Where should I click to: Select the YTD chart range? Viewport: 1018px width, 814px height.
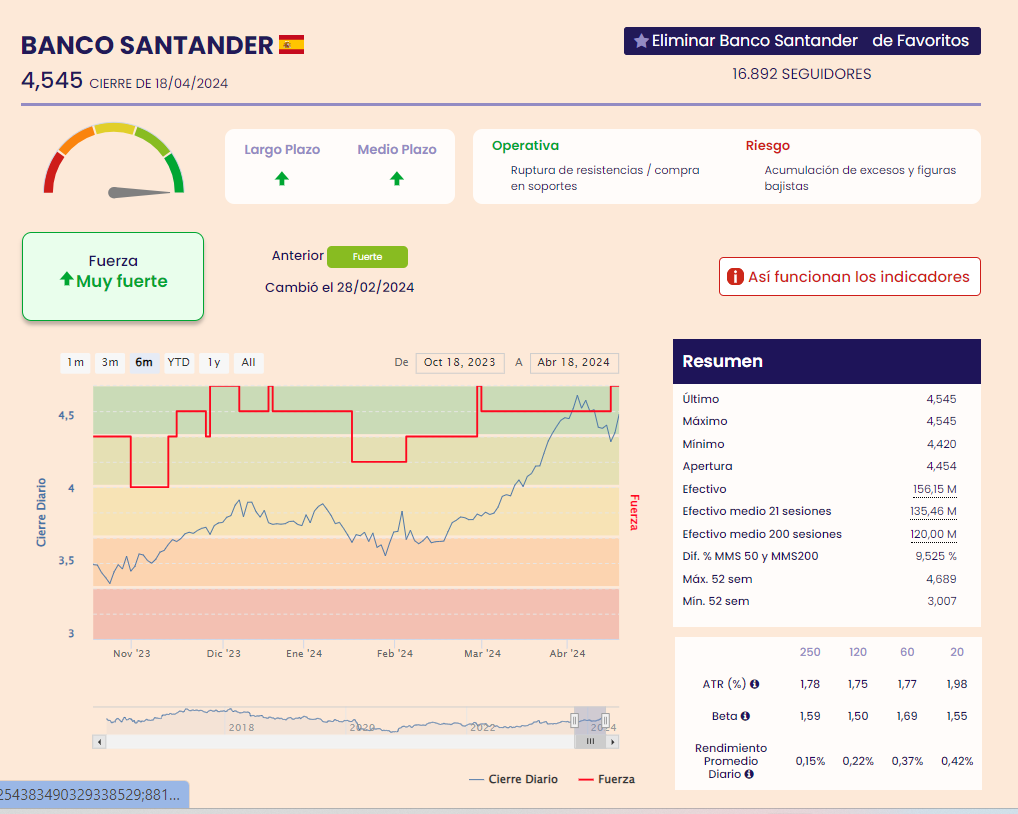(179, 362)
